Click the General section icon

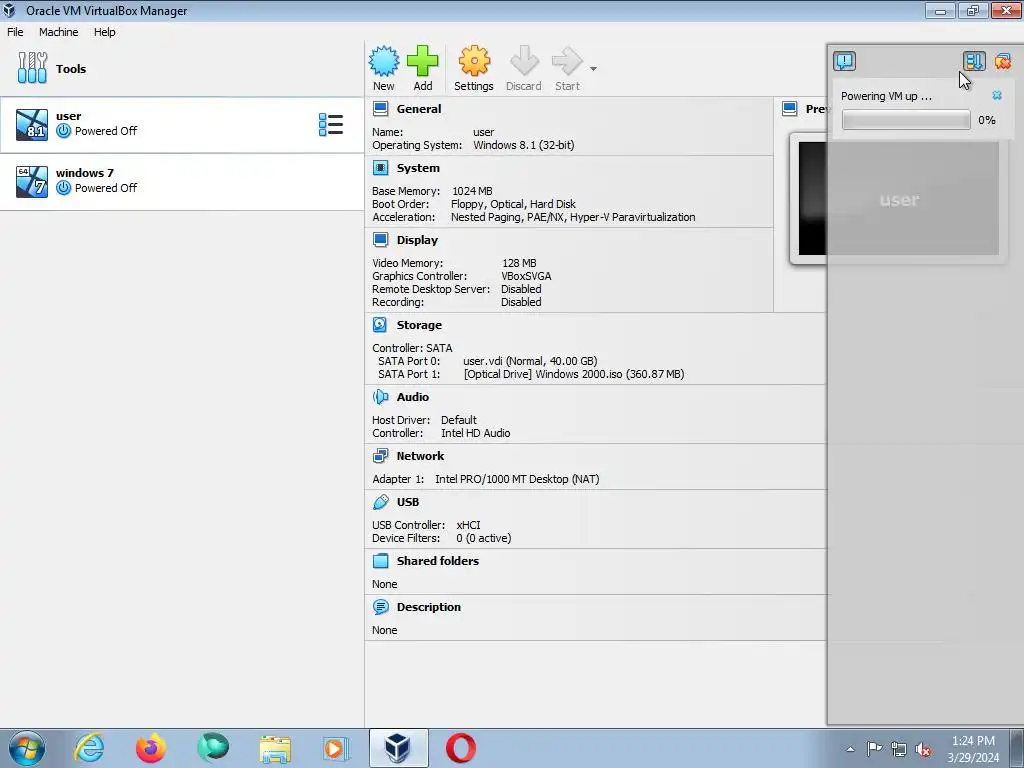pyautogui.click(x=381, y=108)
